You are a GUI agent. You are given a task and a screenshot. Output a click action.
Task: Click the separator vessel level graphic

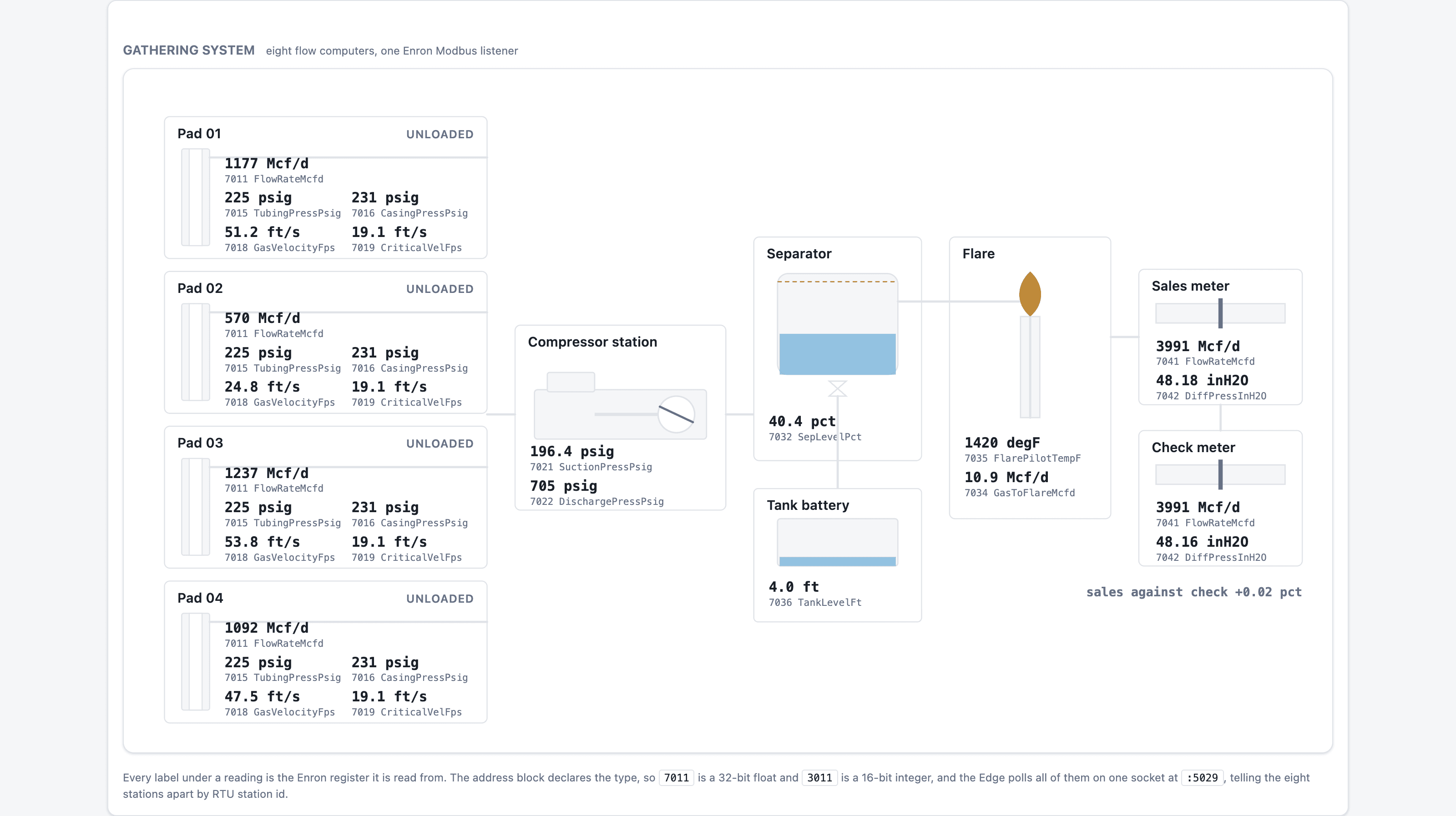837,324
